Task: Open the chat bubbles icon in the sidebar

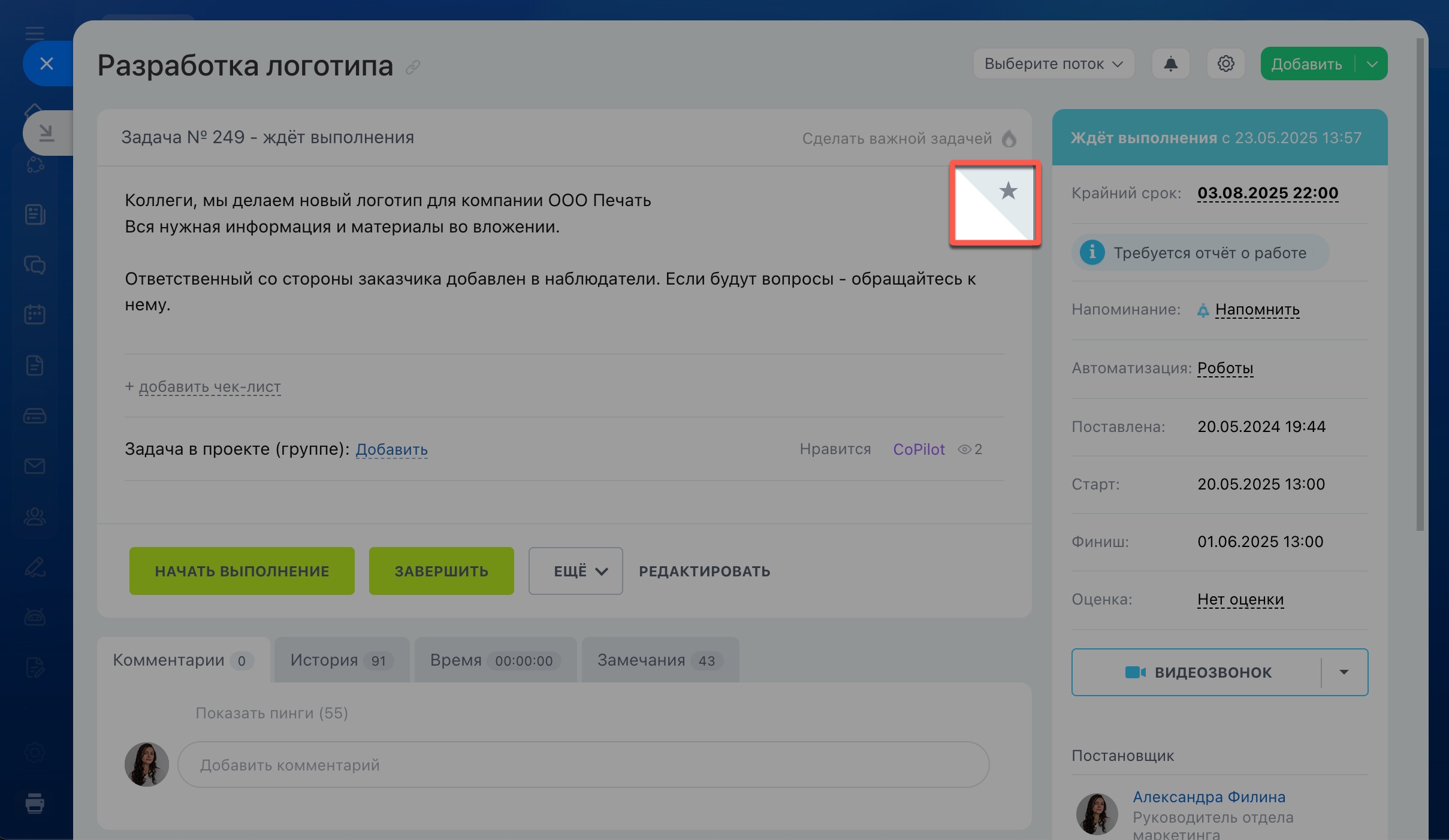Action: coord(35,264)
